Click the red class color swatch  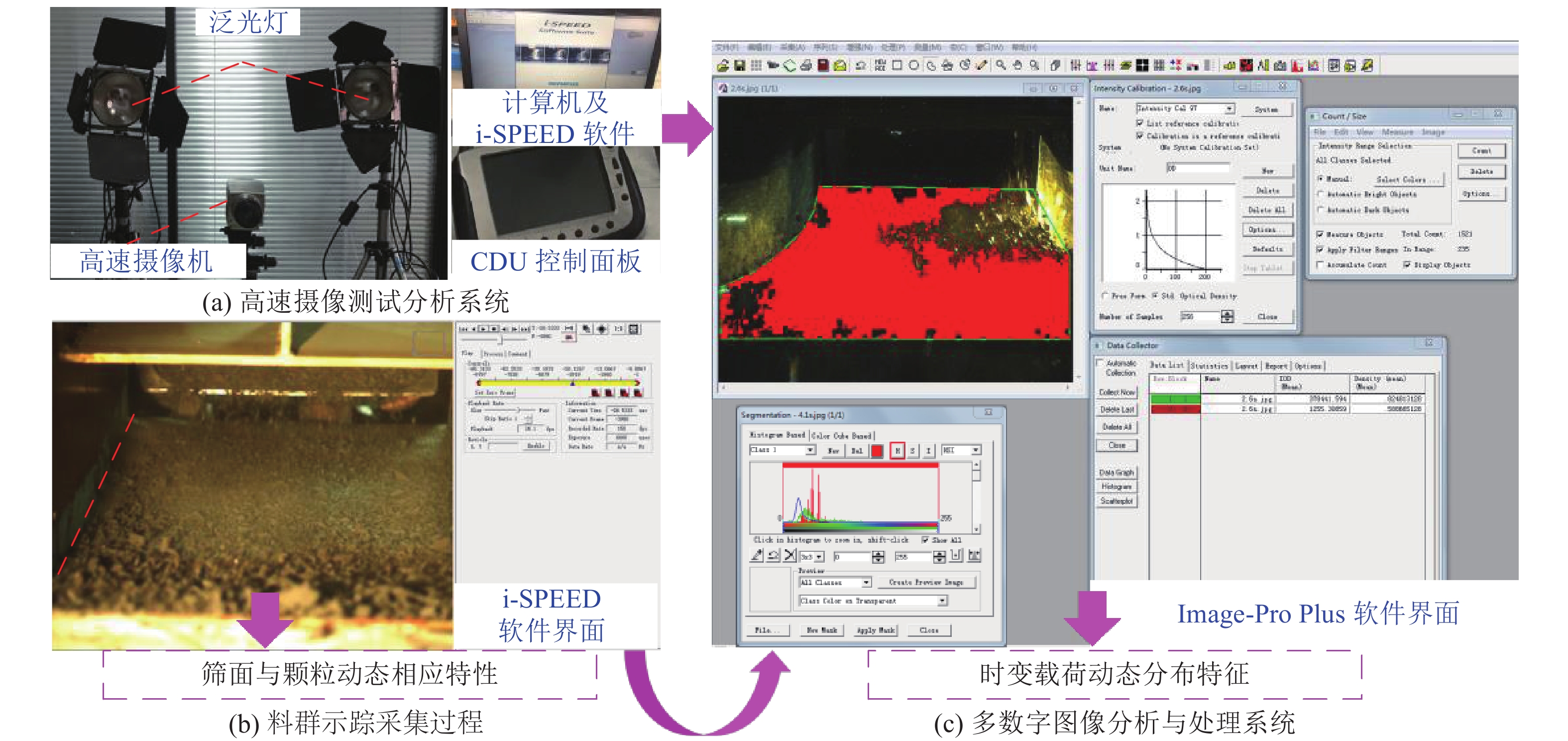[877, 451]
